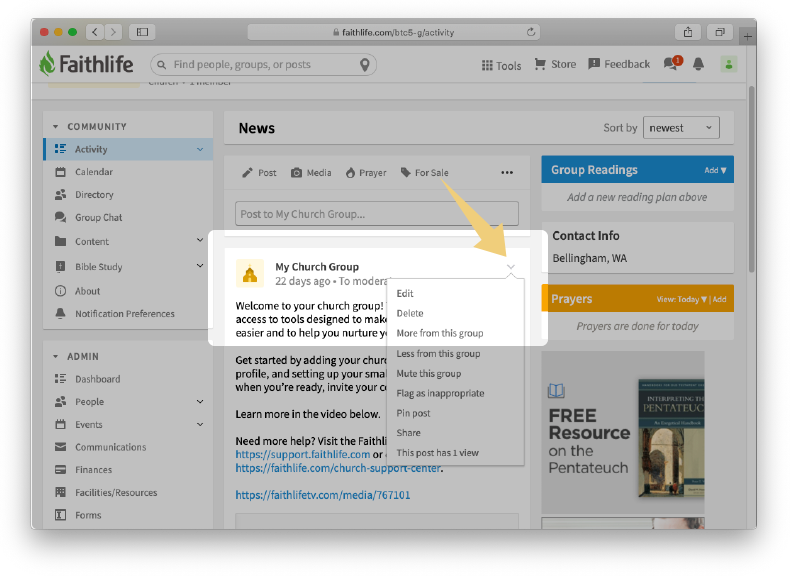Reload the page
Screen dimensions: 790x576
531,32
